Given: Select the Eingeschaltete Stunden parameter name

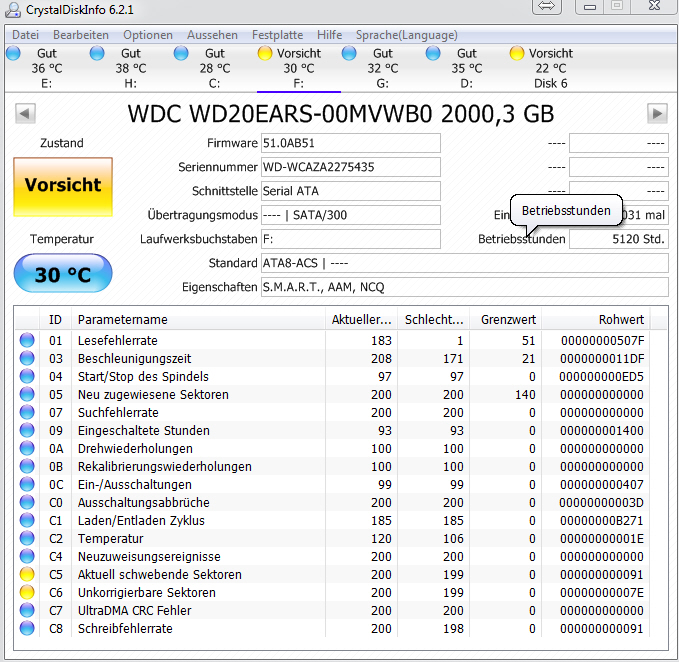Looking at the screenshot, I should coord(143,431).
